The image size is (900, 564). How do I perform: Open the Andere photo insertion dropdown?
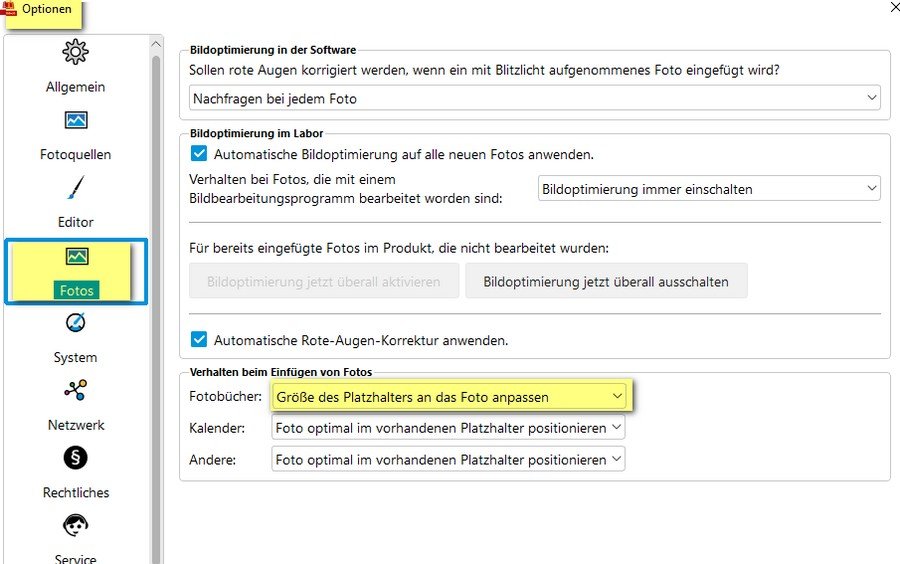pyautogui.click(x=449, y=460)
